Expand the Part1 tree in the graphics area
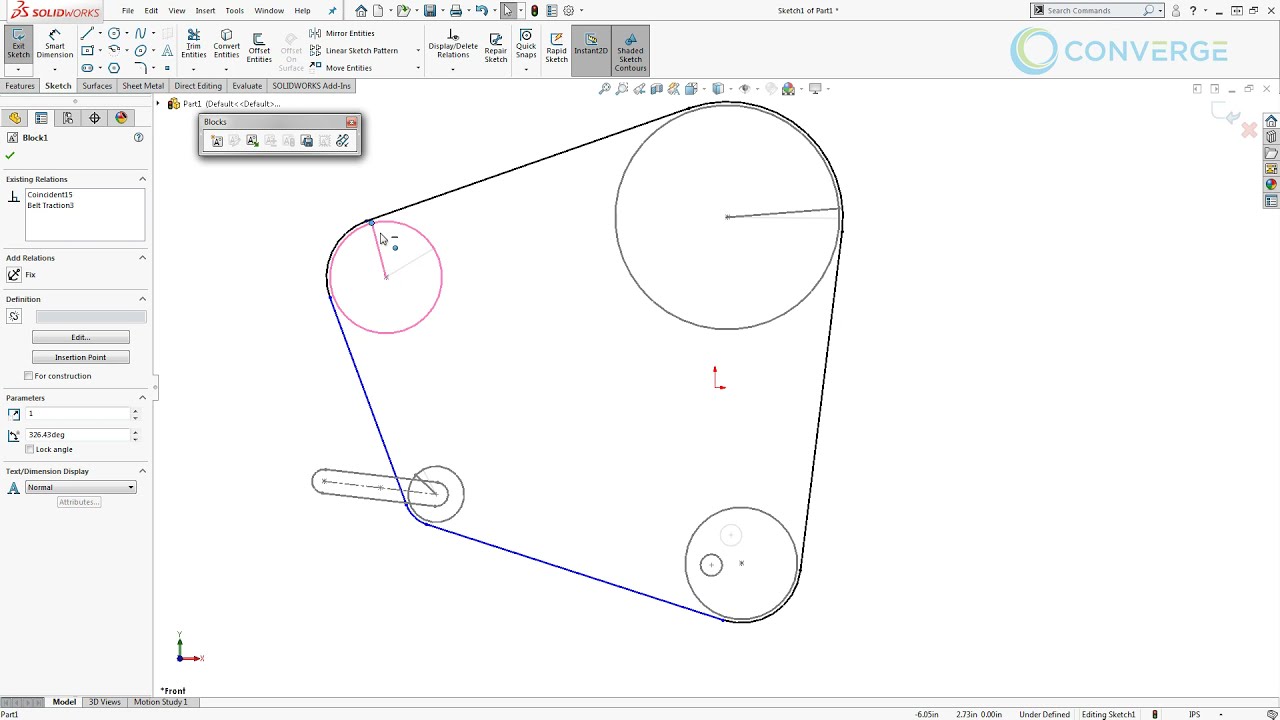Screen dimensions: 1280x720 [158, 104]
